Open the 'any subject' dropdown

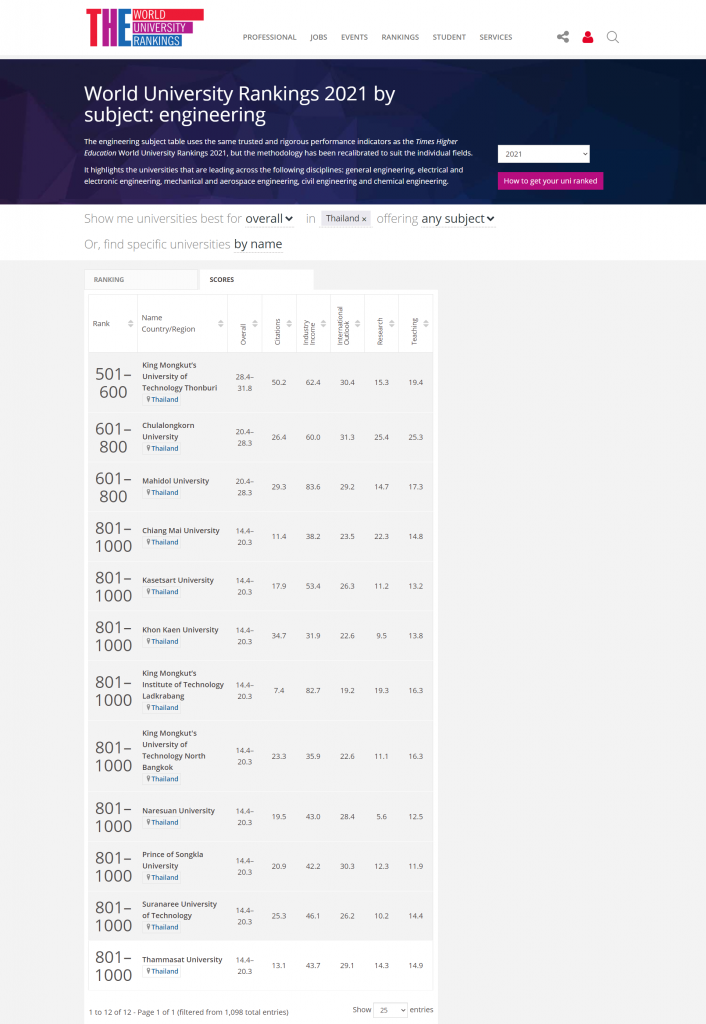[458, 219]
